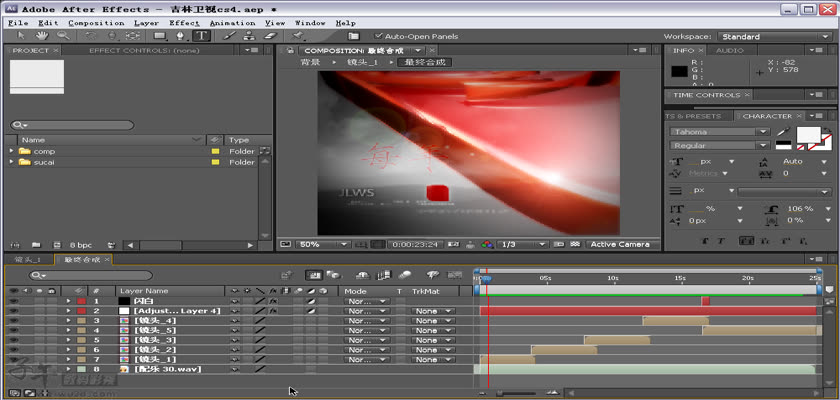Select the Hand tool
Viewport: 840px width, 400px height.
coord(42,36)
